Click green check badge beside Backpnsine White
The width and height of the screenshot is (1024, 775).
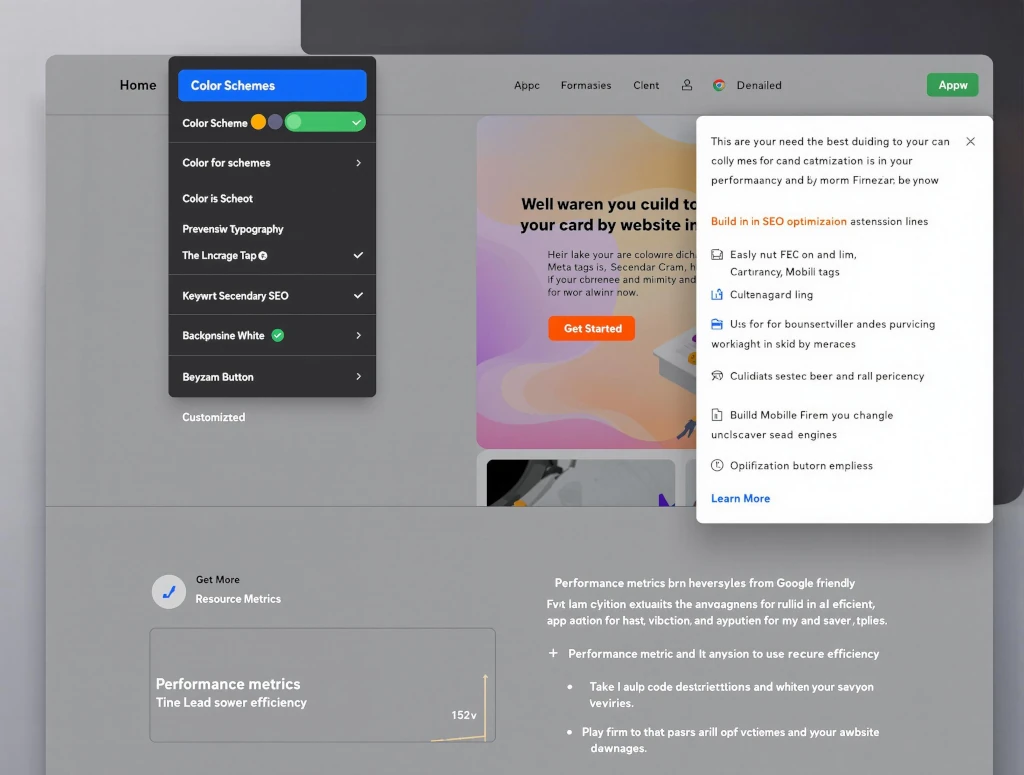278,336
